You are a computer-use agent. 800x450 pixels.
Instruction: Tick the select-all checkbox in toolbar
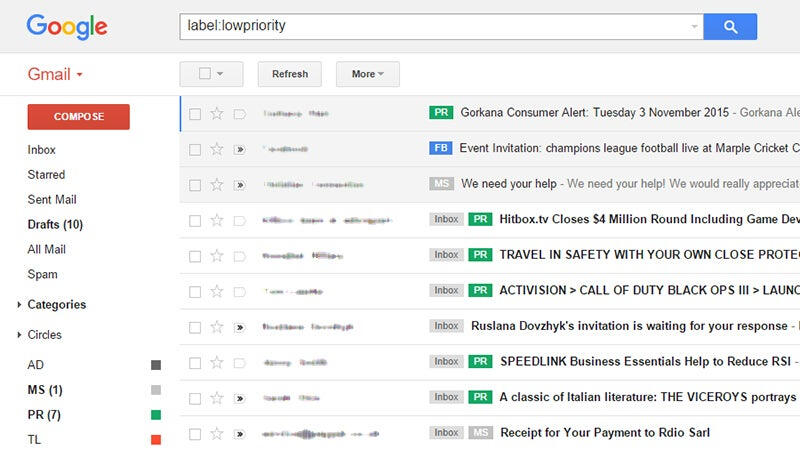click(205, 73)
